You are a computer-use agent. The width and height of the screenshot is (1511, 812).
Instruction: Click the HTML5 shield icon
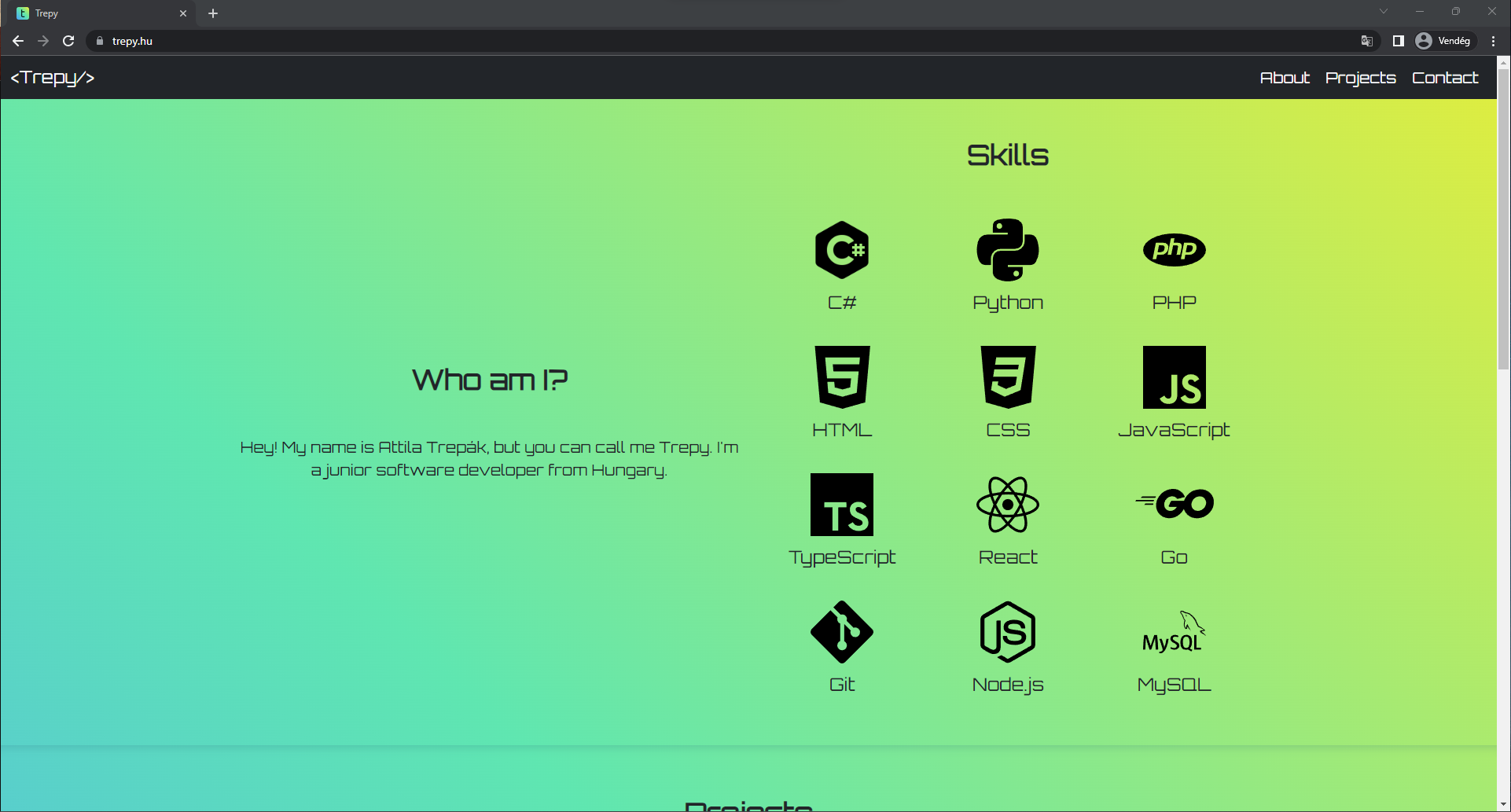tap(842, 377)
